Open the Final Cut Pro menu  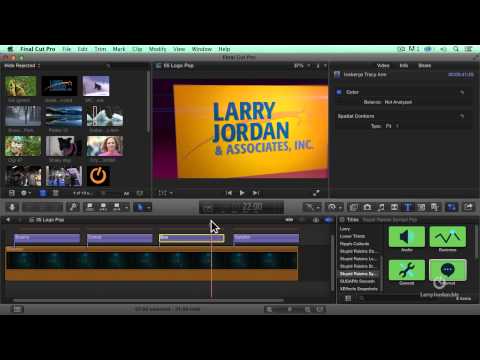[38, 49]
